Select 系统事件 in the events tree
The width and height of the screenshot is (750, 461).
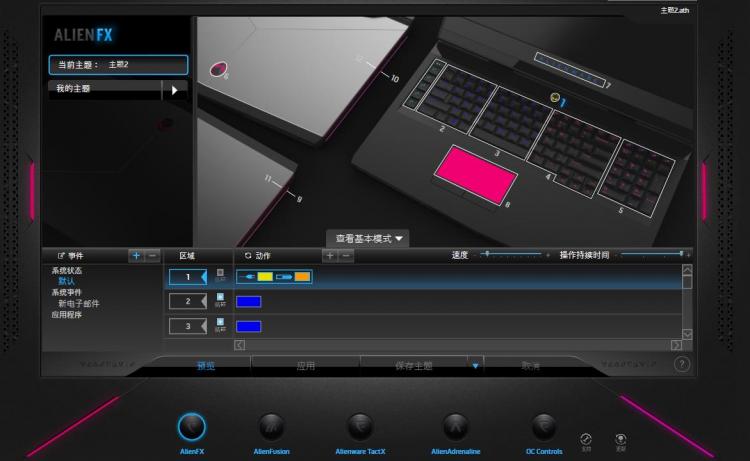tap(66, 292)
